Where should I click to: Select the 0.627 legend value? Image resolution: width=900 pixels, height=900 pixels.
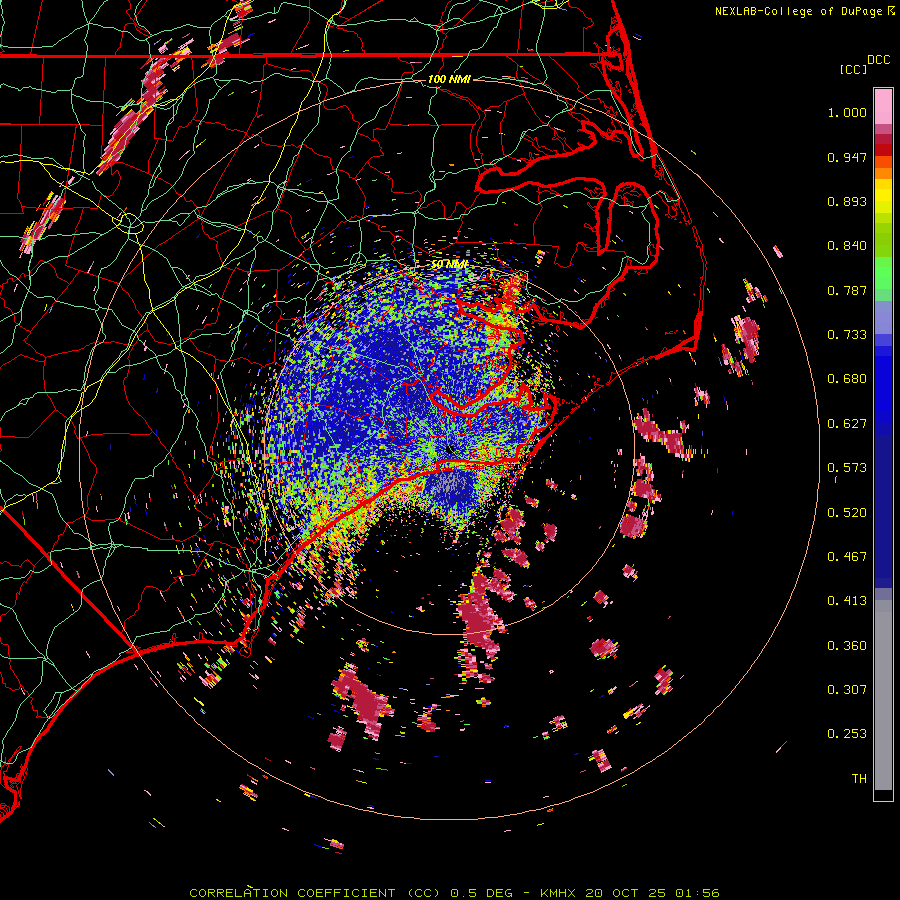tap(847, 424)
